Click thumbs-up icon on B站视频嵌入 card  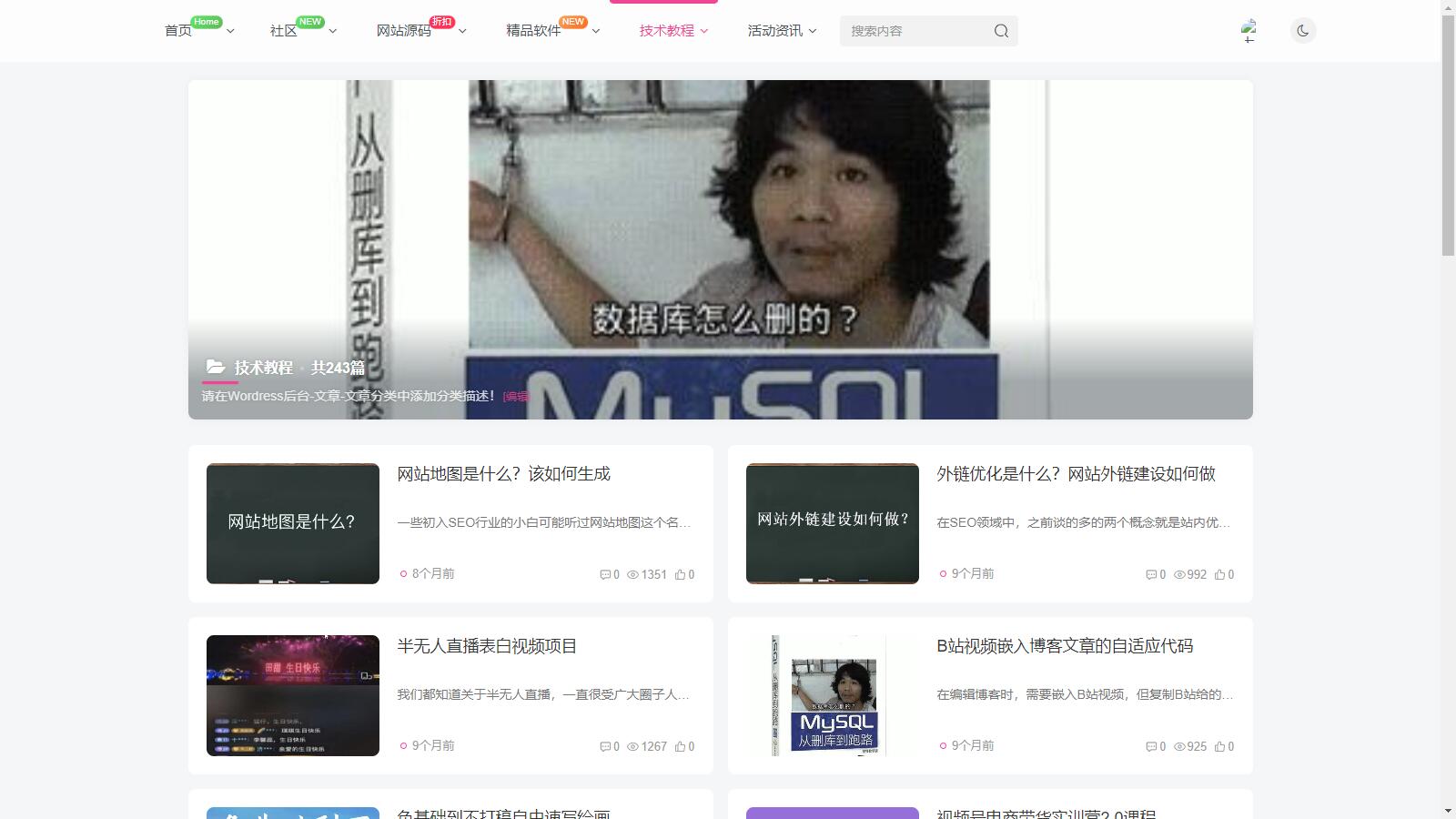(x=1219, y=746)
